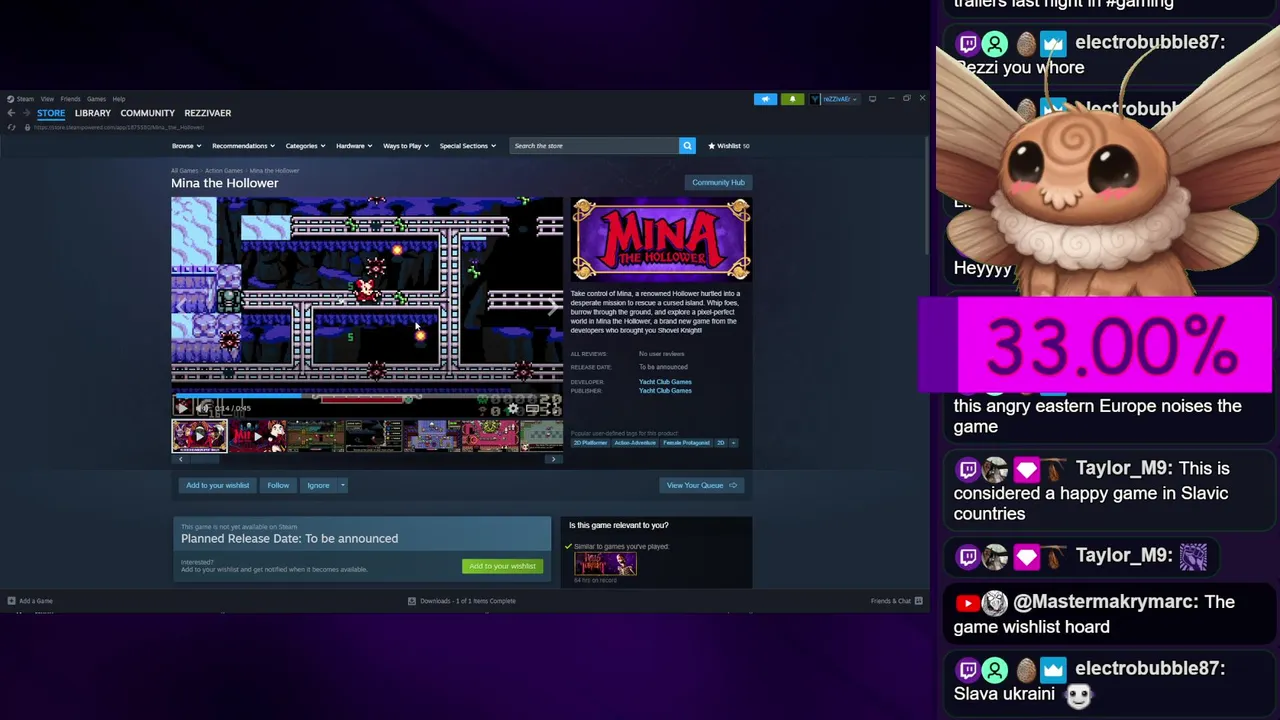Open Yacht Club Games developer link
The image size is (1280, 720).
[665, 382]
